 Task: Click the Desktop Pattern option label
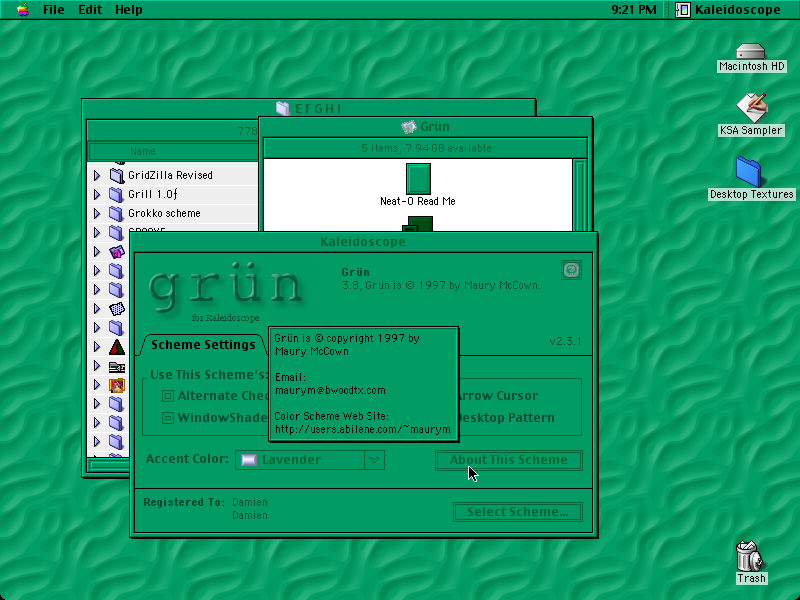pos(507,418)
